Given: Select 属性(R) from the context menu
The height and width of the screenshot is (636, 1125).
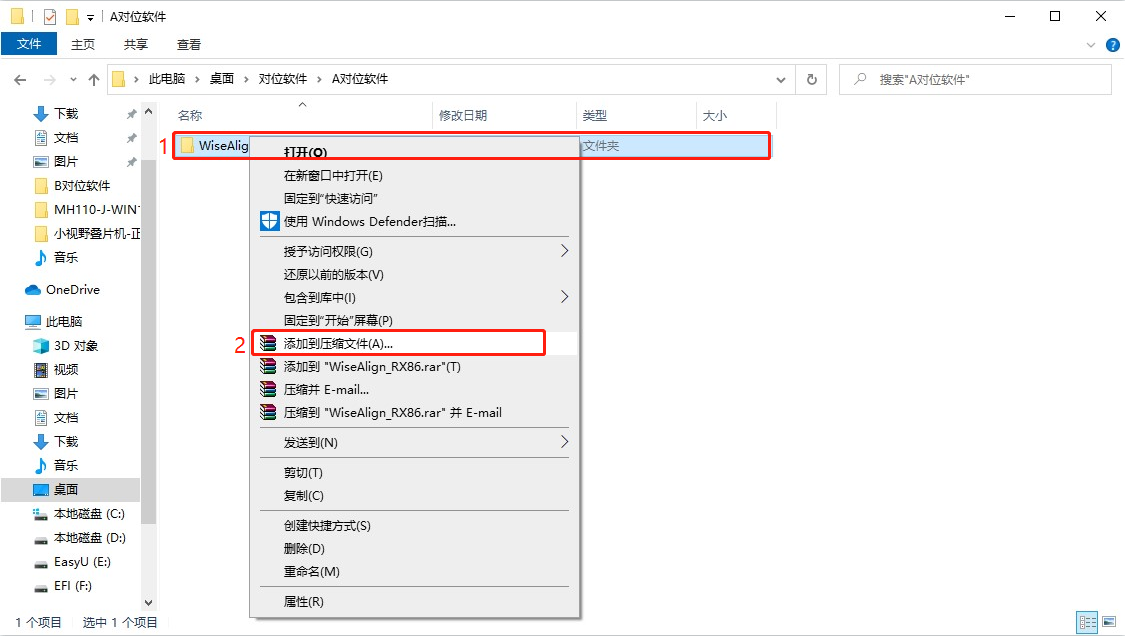Looking at the screenshot, I should [x=303, y=602].
